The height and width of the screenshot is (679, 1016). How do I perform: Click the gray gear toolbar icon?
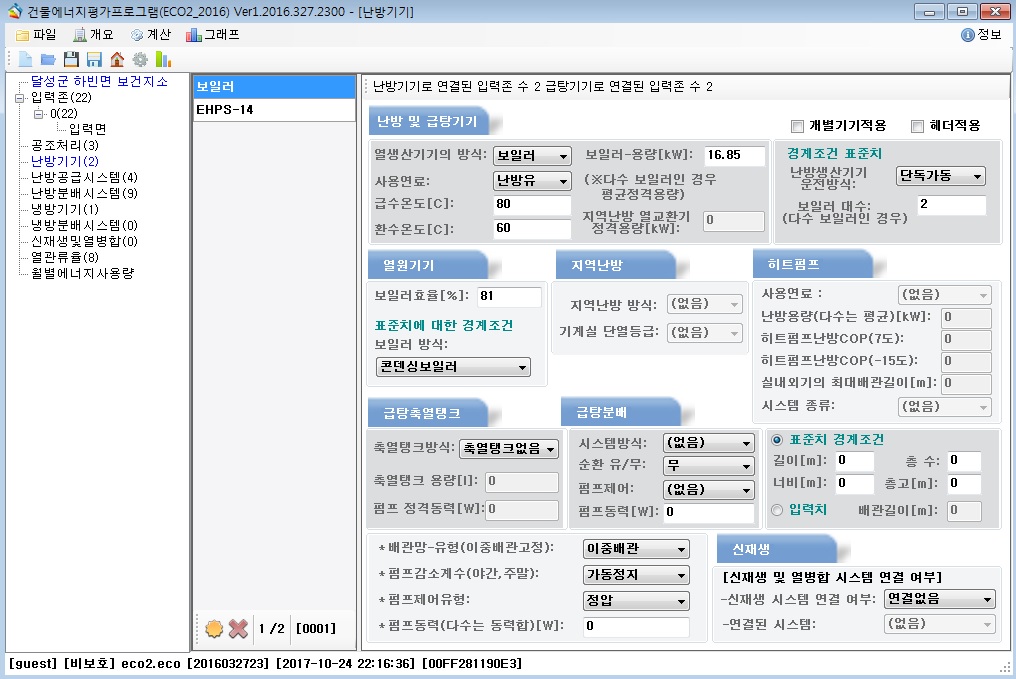140,60
